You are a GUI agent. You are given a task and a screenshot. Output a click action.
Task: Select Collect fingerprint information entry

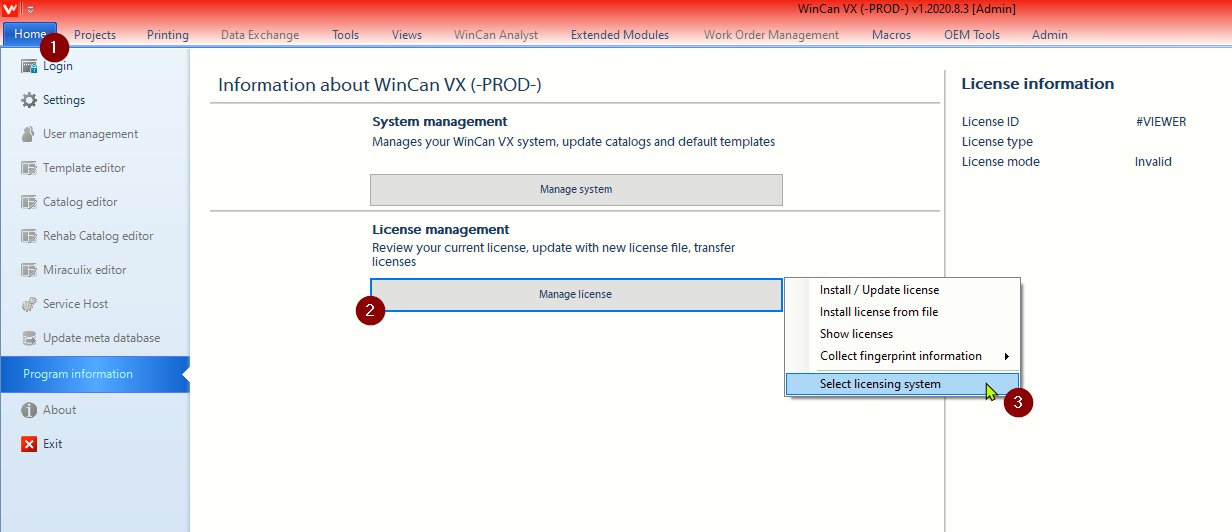click(x=902, y=356)
